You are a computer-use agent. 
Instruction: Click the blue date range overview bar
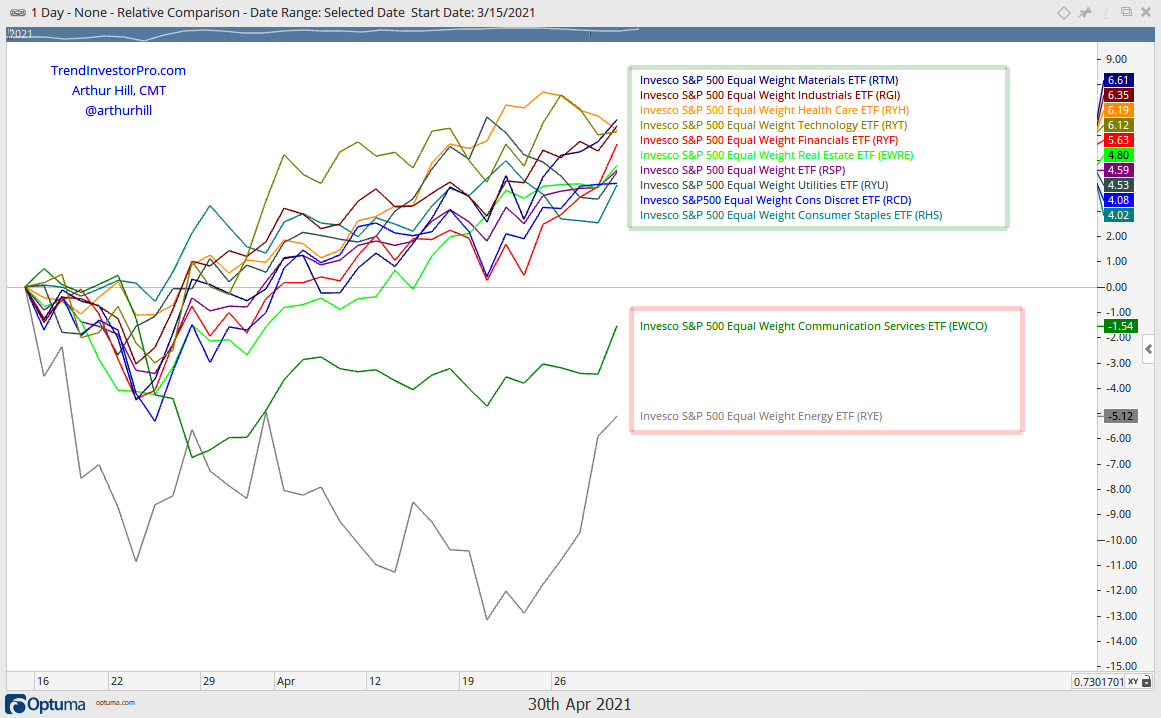pyautogui.click(x=580, y=34)
